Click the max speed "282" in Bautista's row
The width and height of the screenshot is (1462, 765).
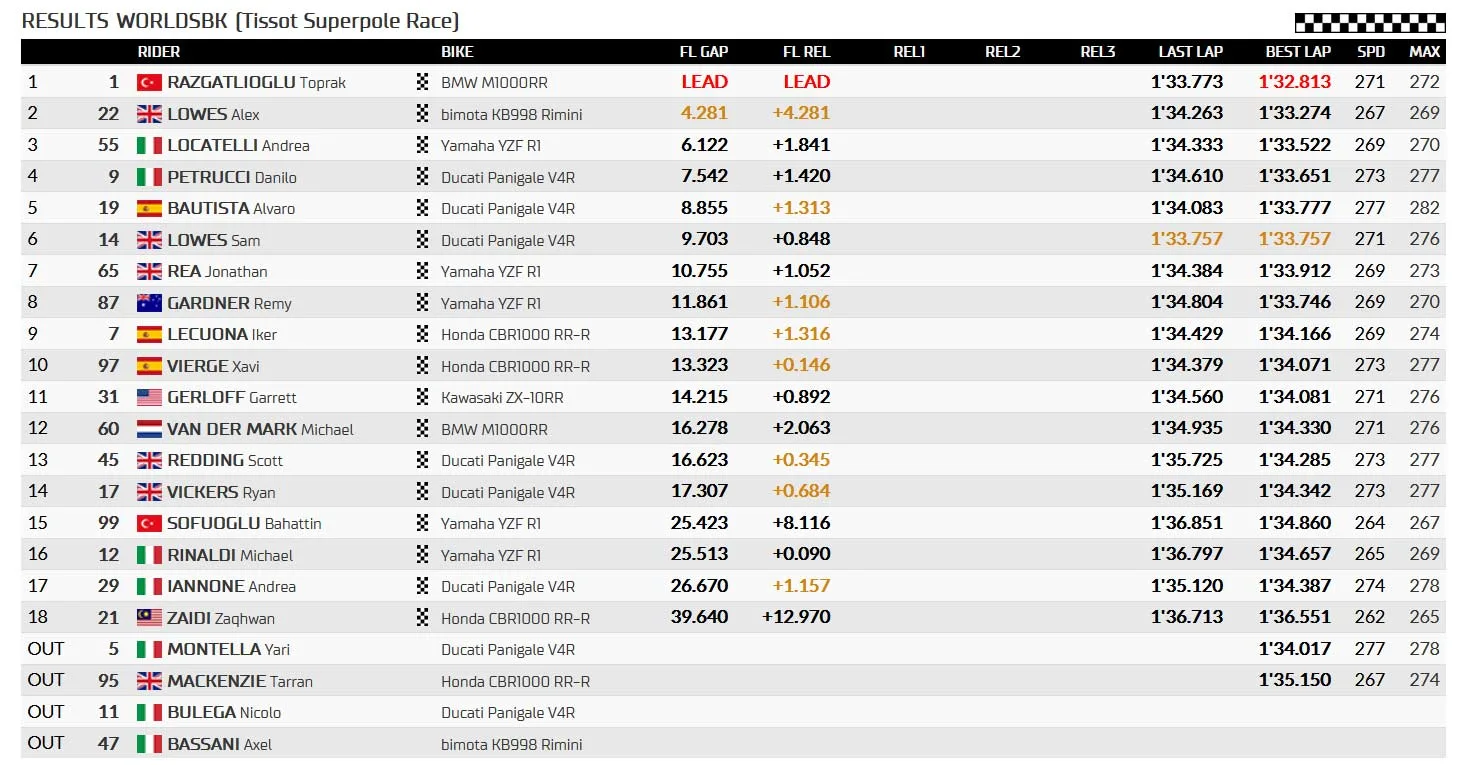point(1425,208)
